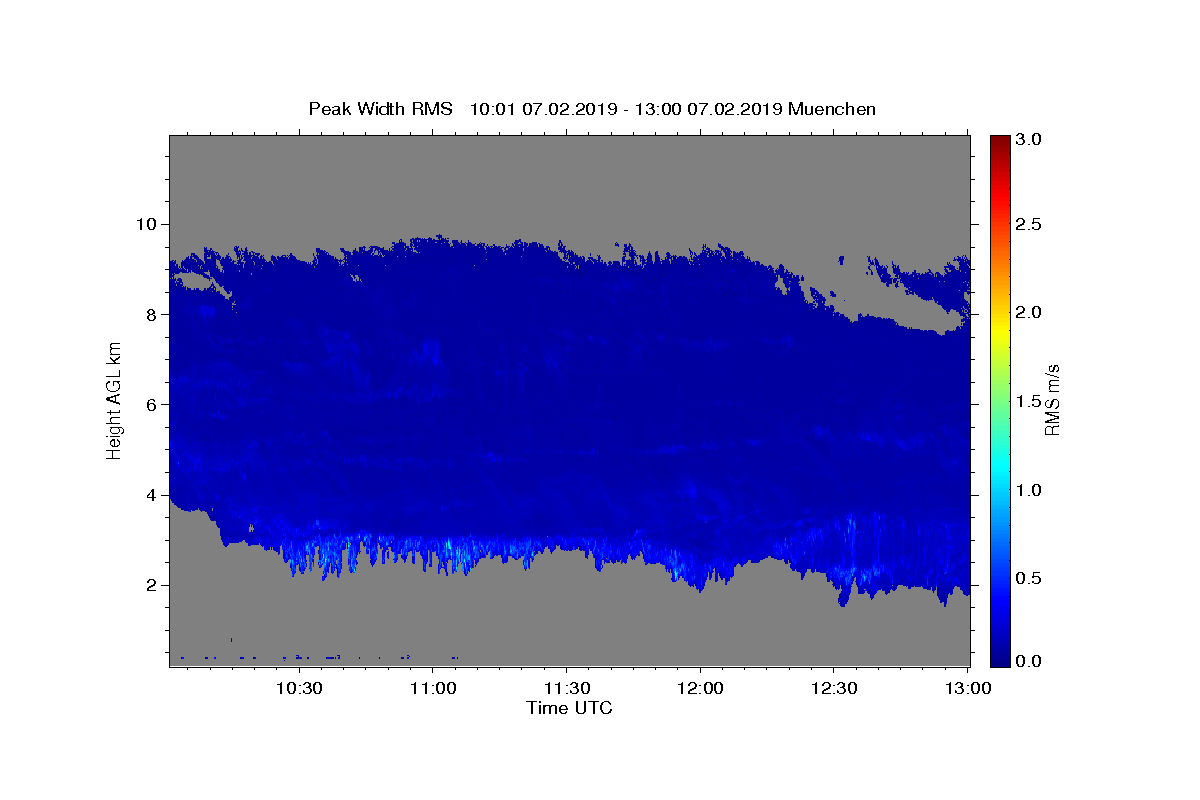Pick the green middle of colorbar
The width and height of the screenshot is (1200, 800).
click(x=999, y=400)
